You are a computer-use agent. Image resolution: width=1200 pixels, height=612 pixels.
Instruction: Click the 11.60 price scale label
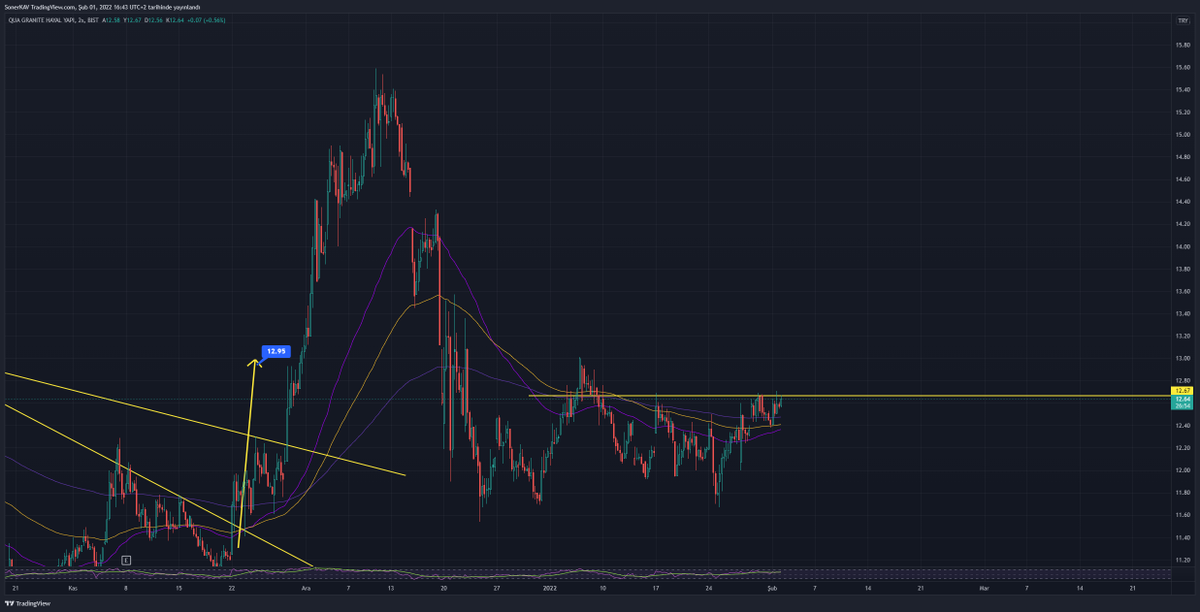pyautogui.click(x=1182, y=515)
